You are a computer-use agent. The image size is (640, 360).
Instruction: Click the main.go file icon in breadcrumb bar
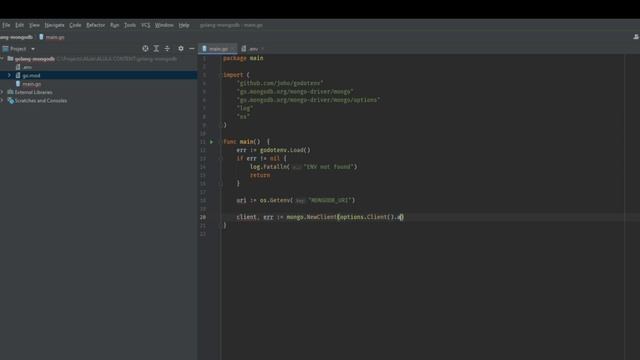point(41,37)
